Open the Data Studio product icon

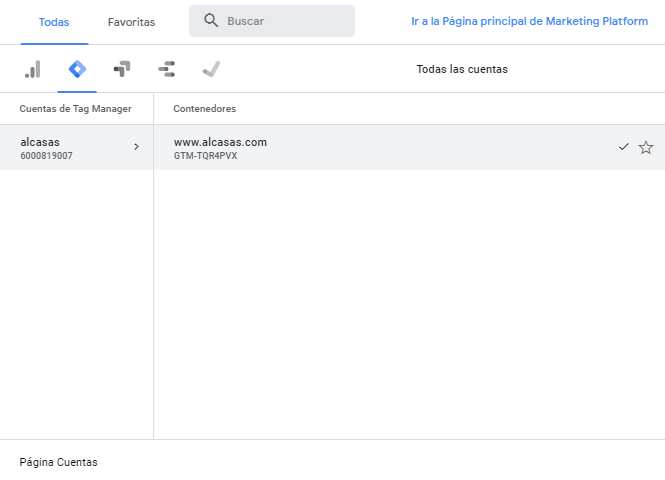[166, 69]
